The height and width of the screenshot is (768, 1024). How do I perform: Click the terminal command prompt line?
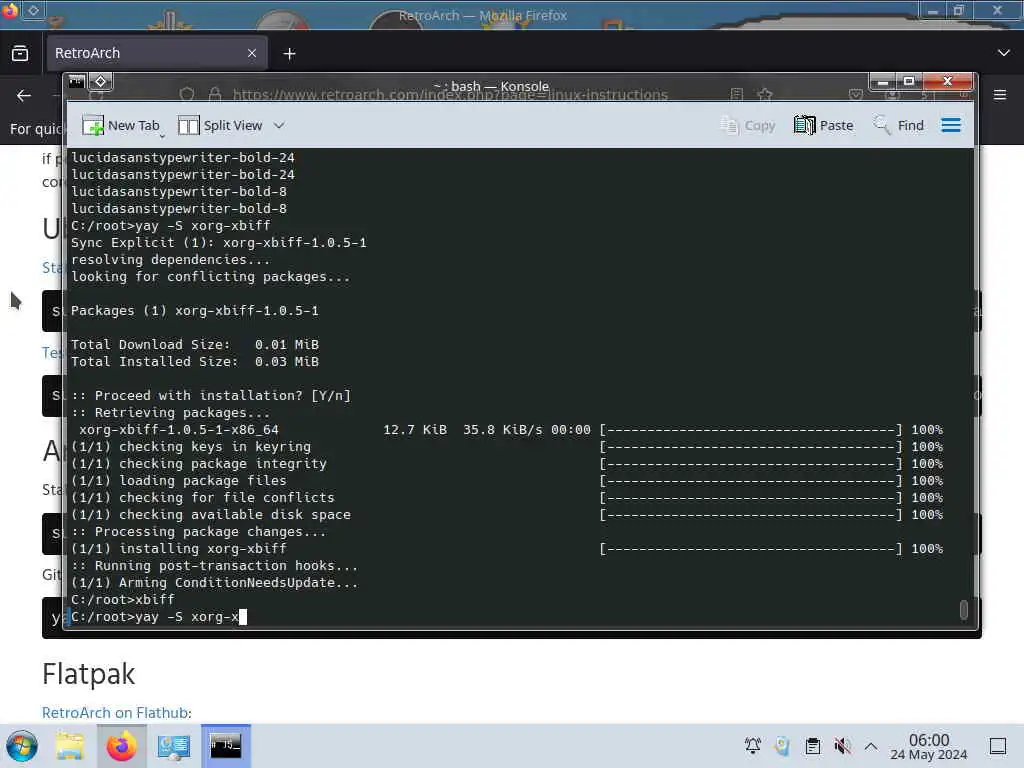click(159, 616)
